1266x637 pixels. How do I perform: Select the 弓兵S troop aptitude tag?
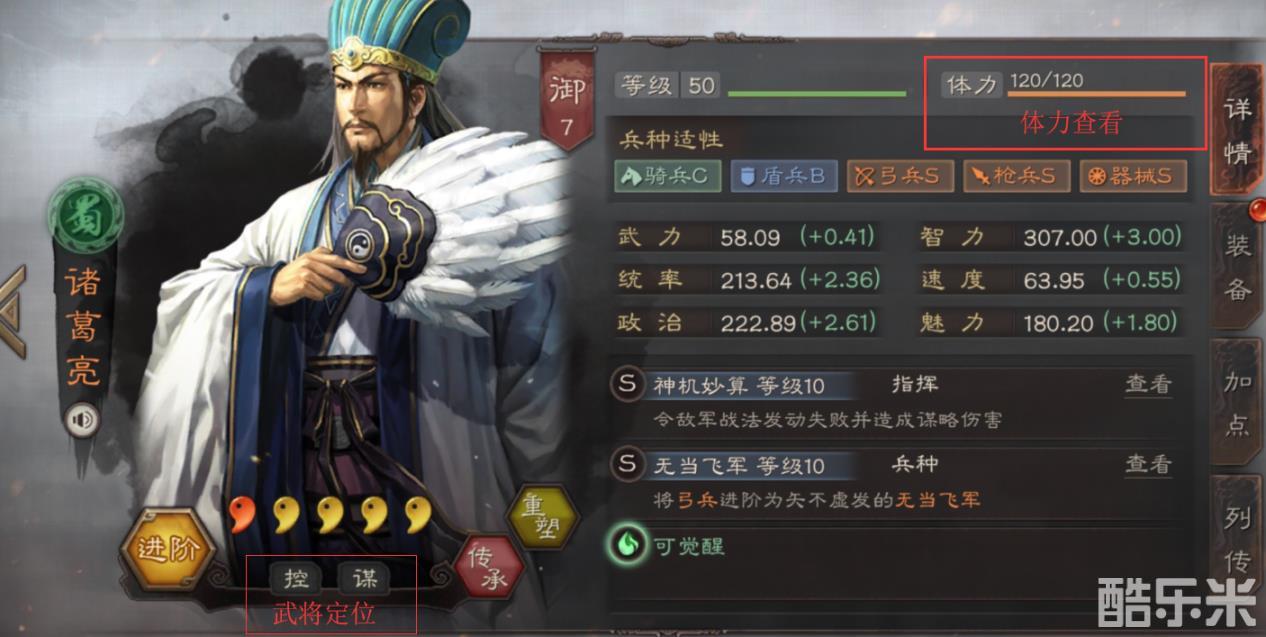click(900, 176)
